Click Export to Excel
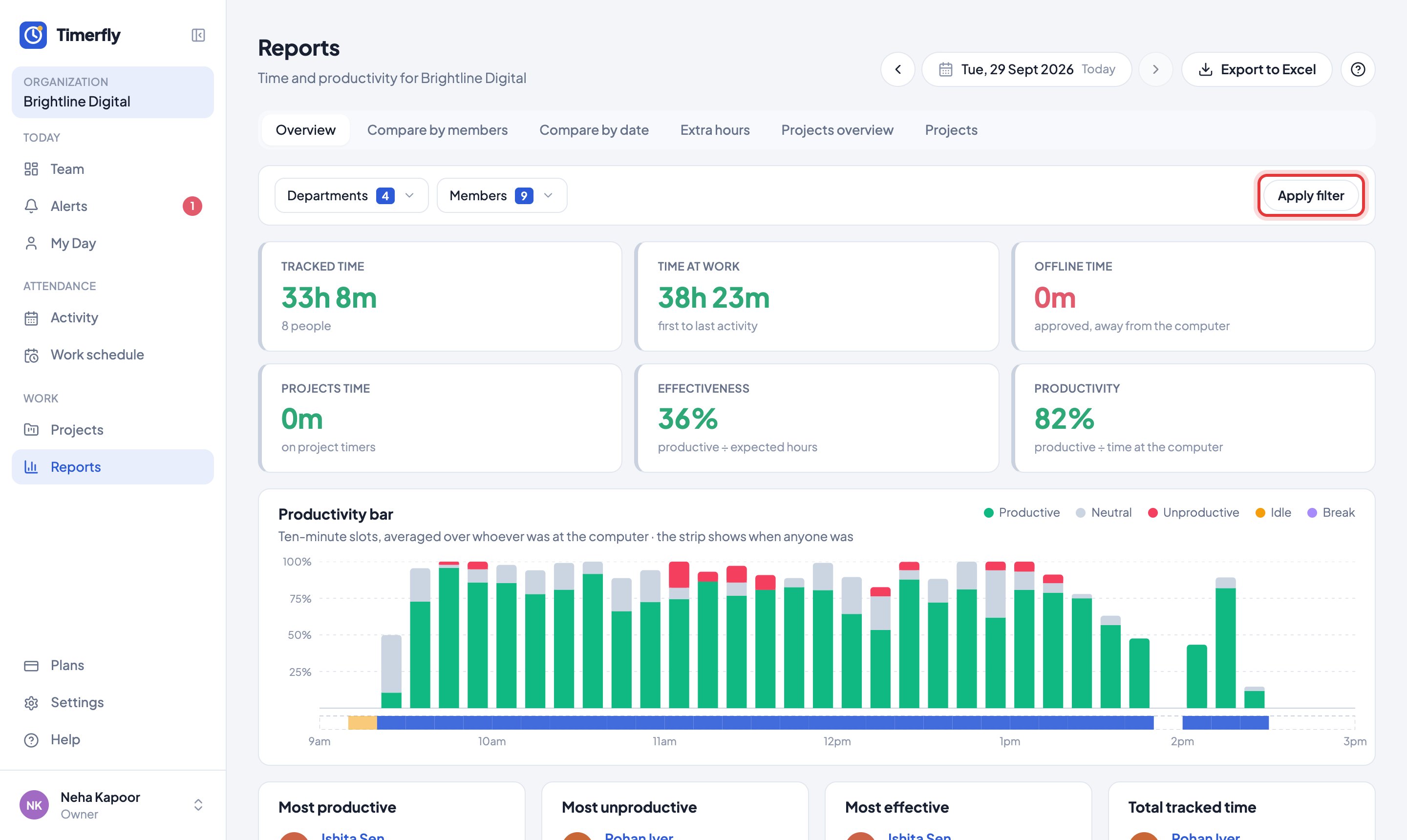This screenshot has width=1407, height=840. [1257, 69]
